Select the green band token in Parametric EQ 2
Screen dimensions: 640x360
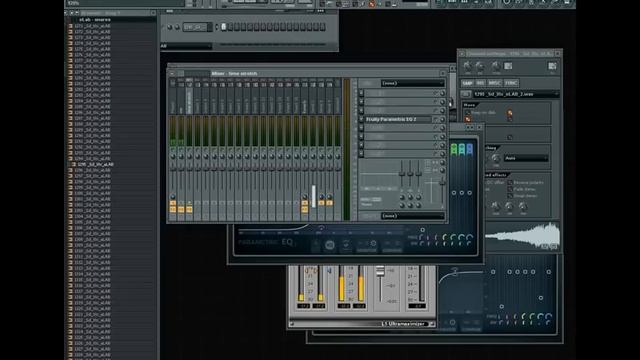click(454, 149)
